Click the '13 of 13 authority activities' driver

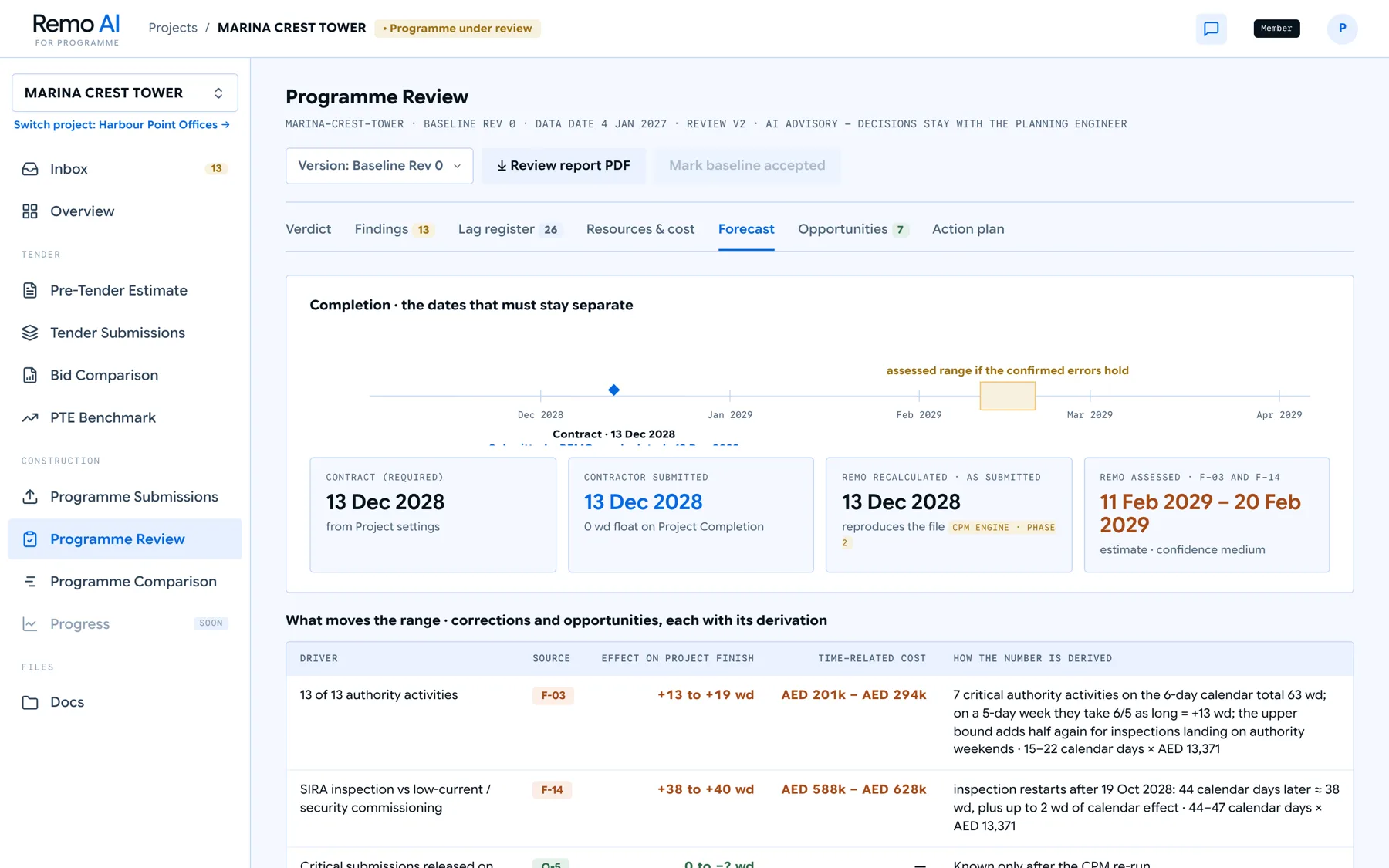(x=379, y=695)
